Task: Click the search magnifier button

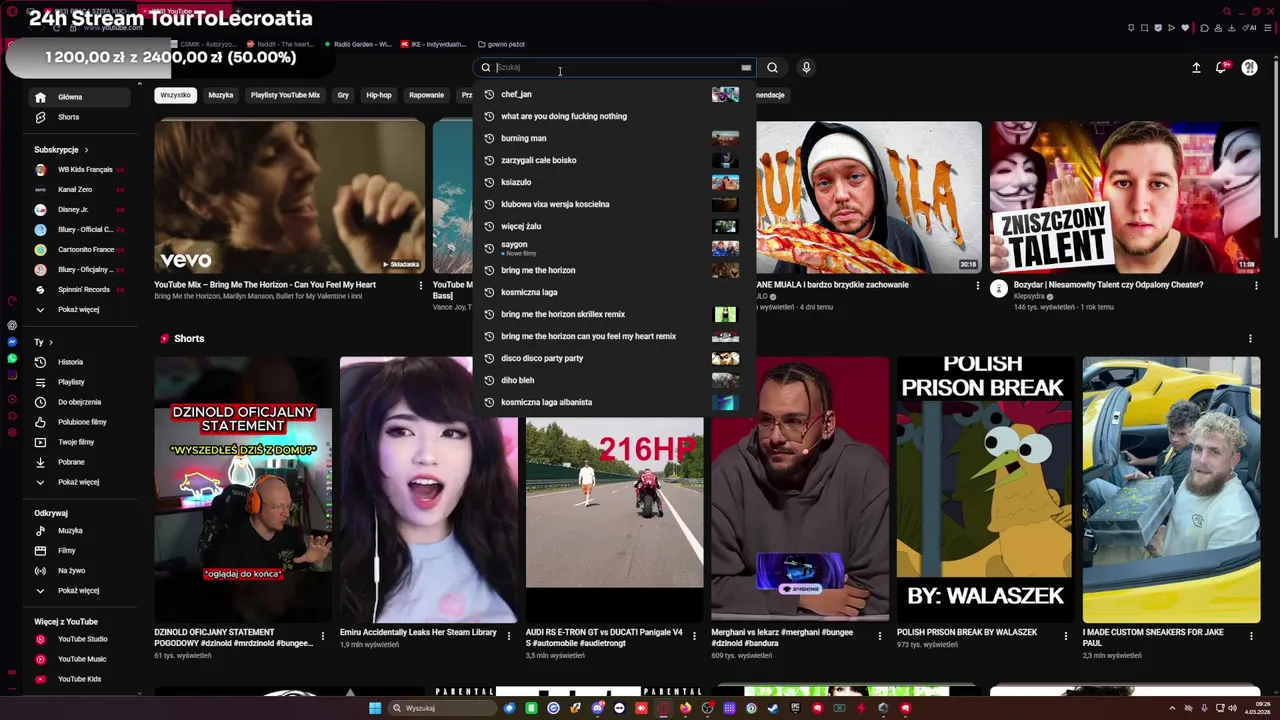Action: (x=772, y=67)
